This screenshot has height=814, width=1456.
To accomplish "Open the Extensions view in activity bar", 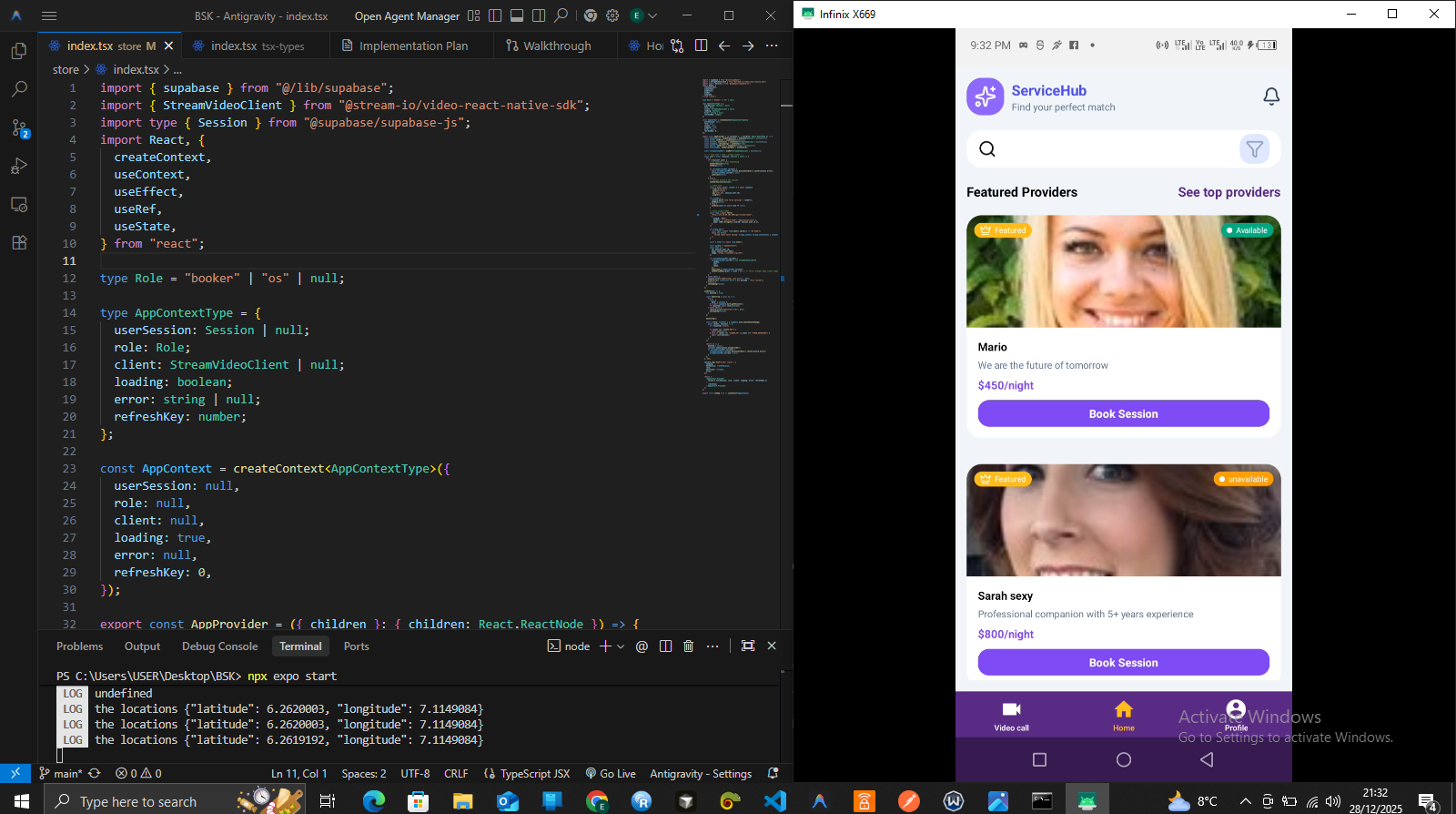I will pos(19,243).
